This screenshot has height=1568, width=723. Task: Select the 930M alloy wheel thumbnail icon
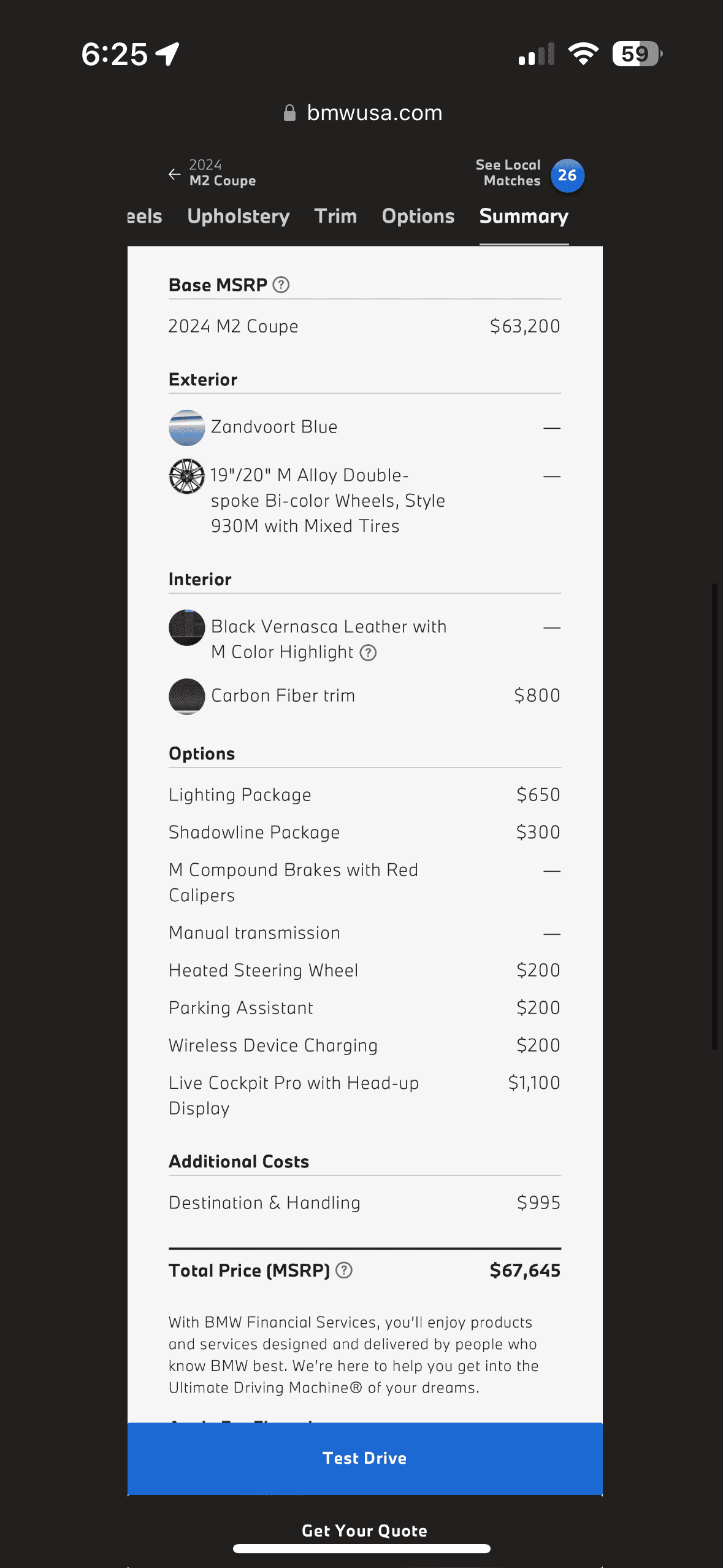(x=186, y=476)
